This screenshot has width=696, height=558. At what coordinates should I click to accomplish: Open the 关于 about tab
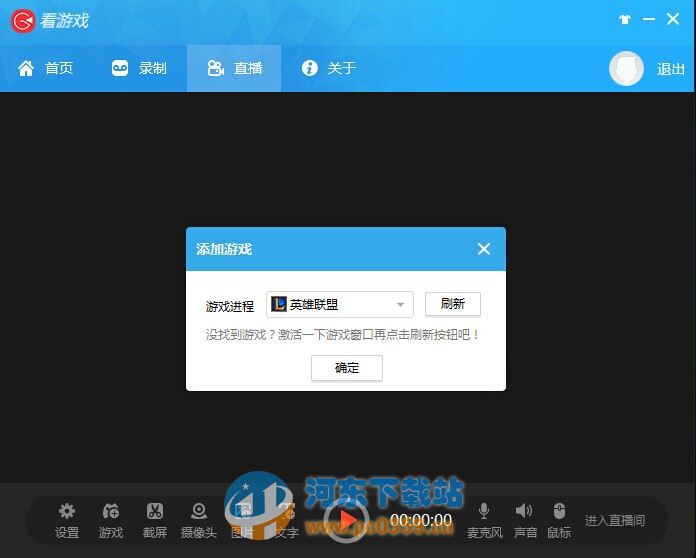click(328, 68)
